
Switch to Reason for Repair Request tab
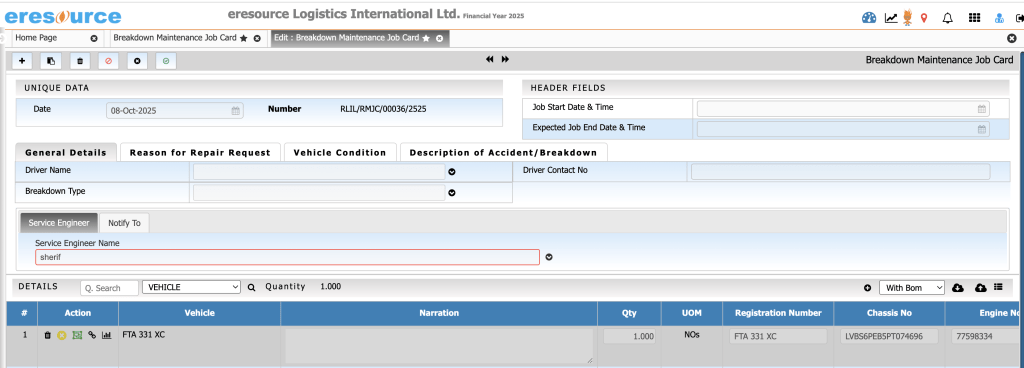coord(200,153)
